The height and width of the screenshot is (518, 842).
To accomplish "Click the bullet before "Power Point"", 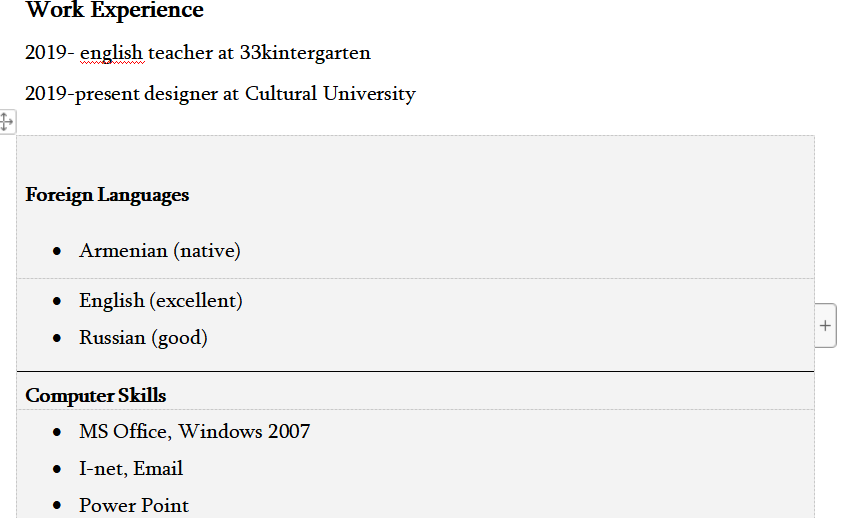I will [59, 506].
